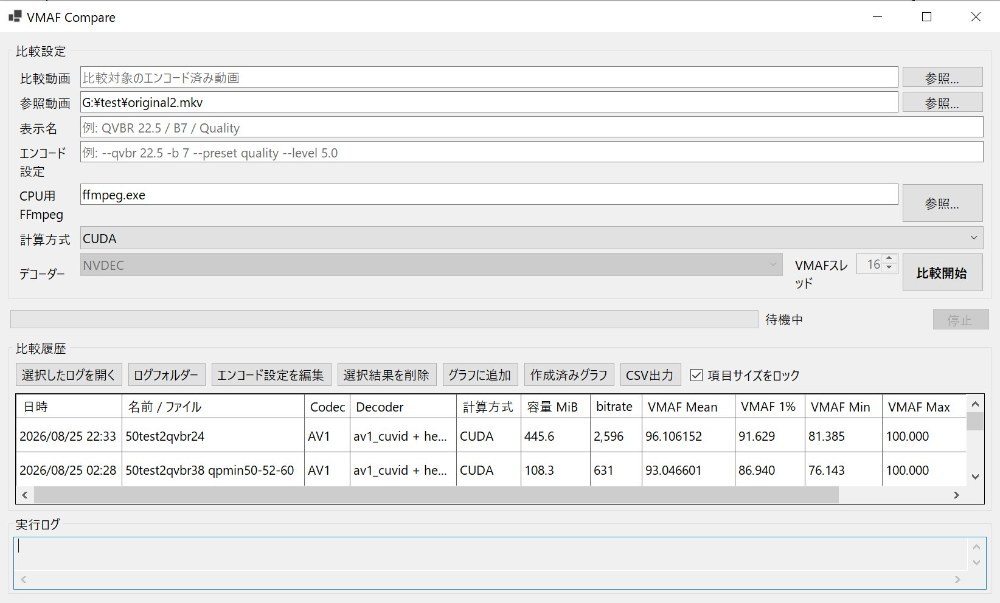Click the progress bar next to 待機中
This screenshot has height=603, width=1000.
[x=384, y=319]
